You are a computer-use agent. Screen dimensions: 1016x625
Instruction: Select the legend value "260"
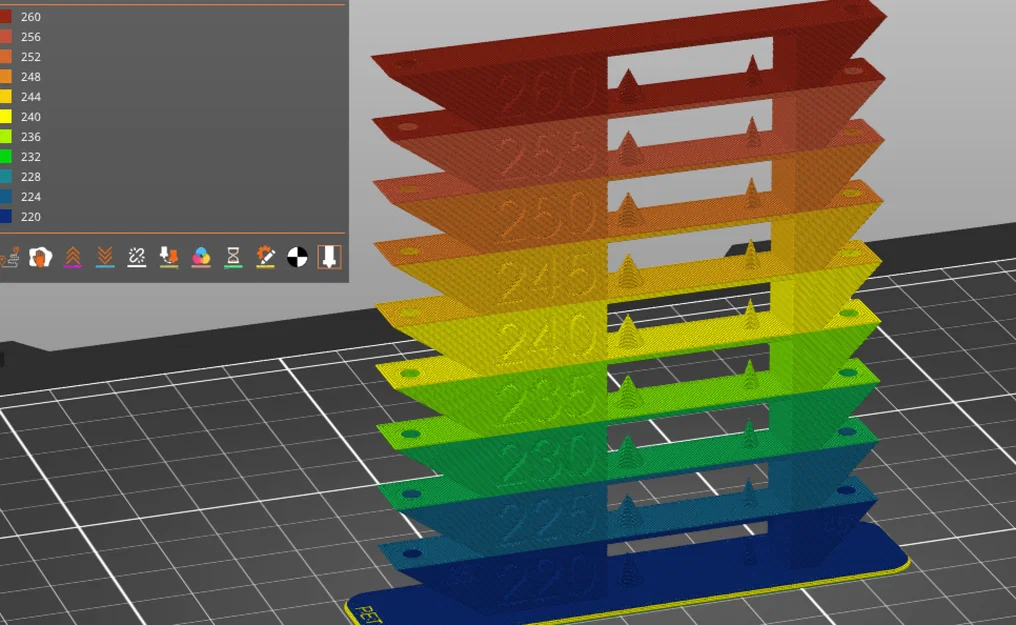[30, 17]
